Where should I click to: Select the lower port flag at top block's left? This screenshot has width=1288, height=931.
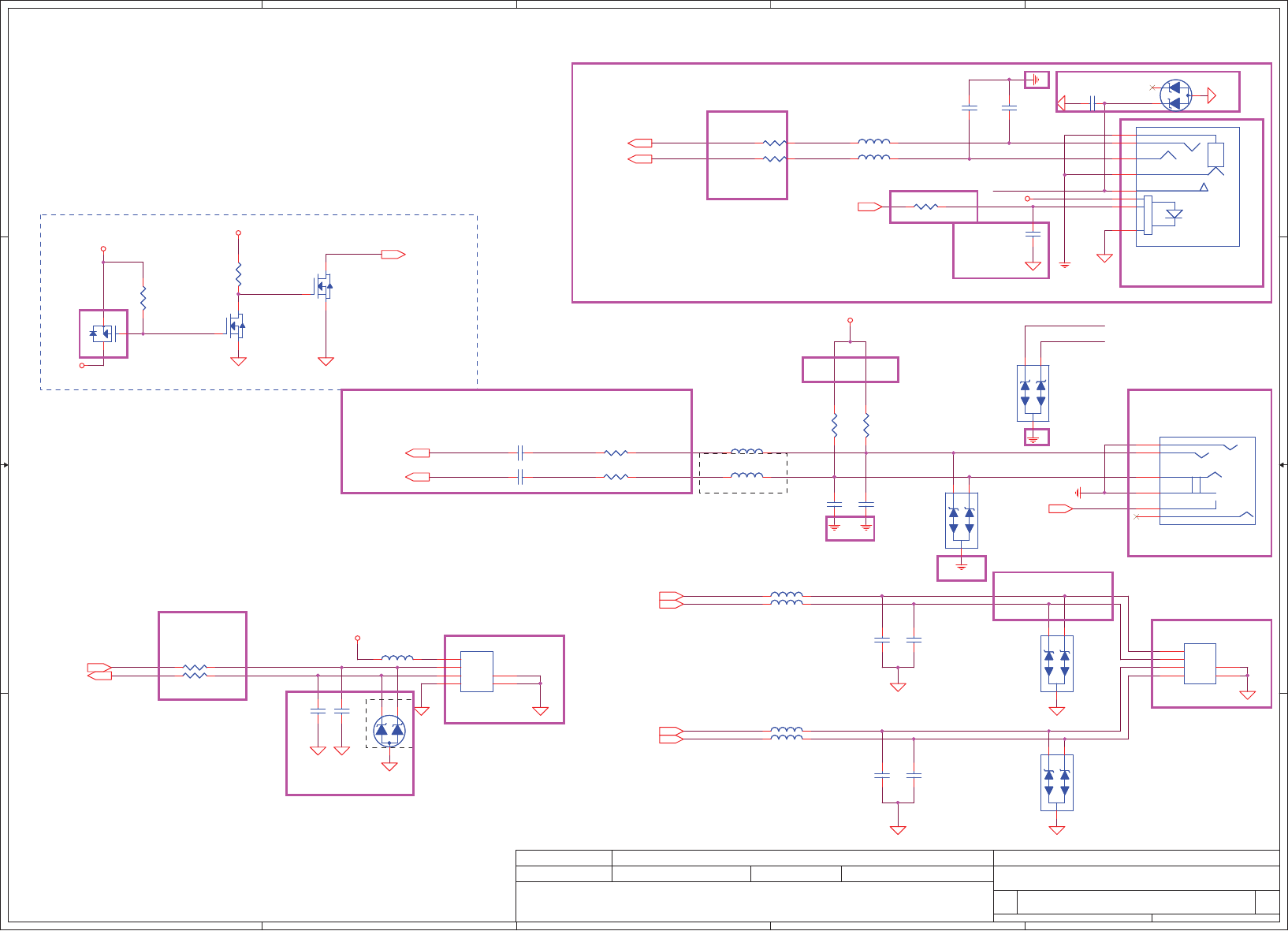[640, 159]
